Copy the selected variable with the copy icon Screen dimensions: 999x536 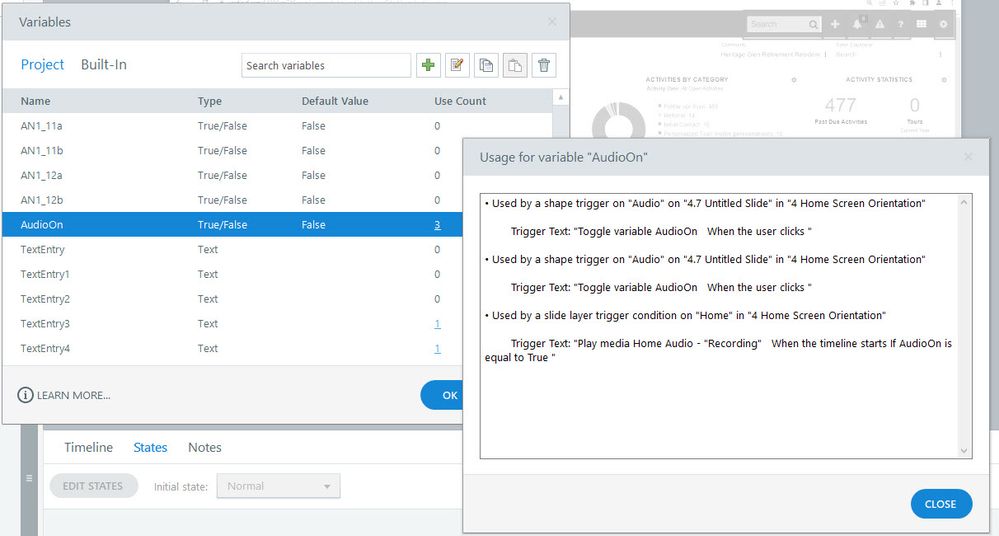coord(486,65)
